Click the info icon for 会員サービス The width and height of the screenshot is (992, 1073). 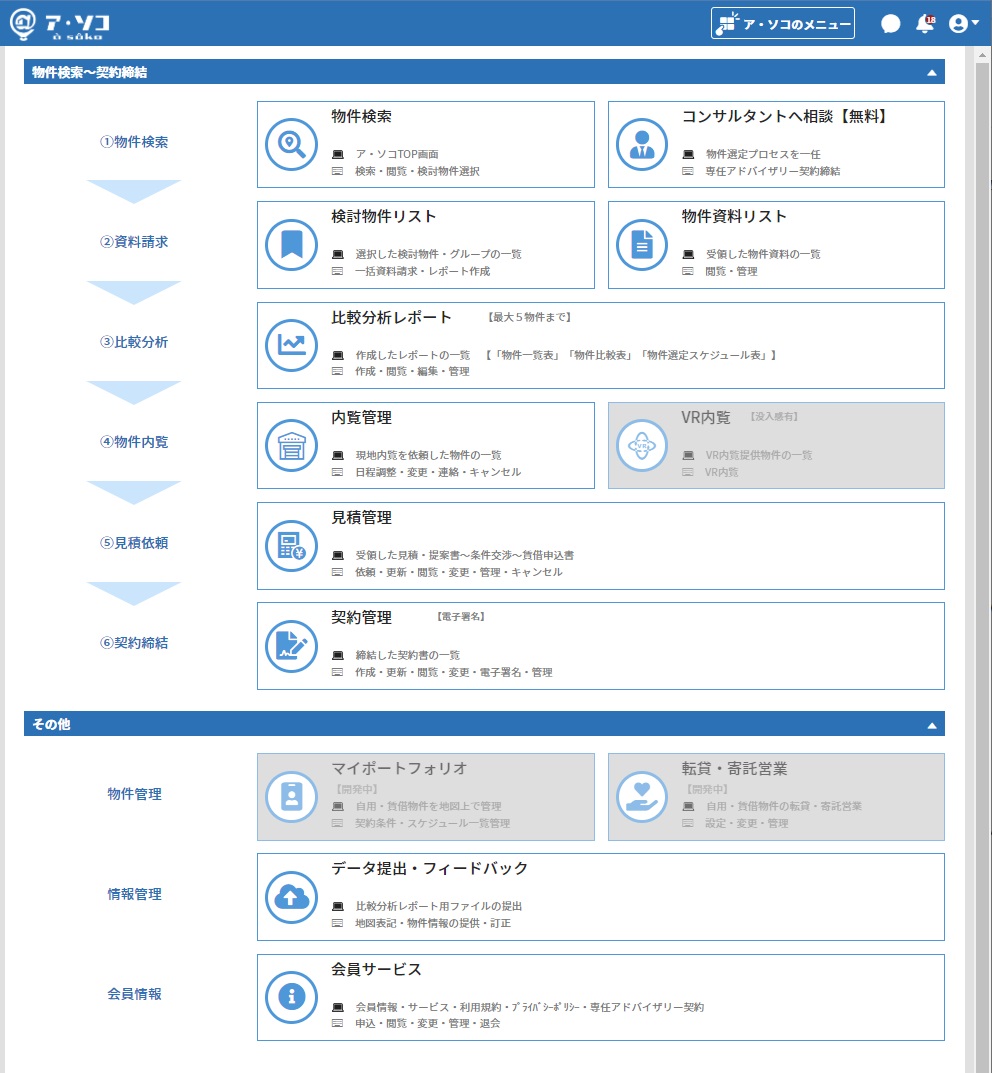tap(291, 997)
